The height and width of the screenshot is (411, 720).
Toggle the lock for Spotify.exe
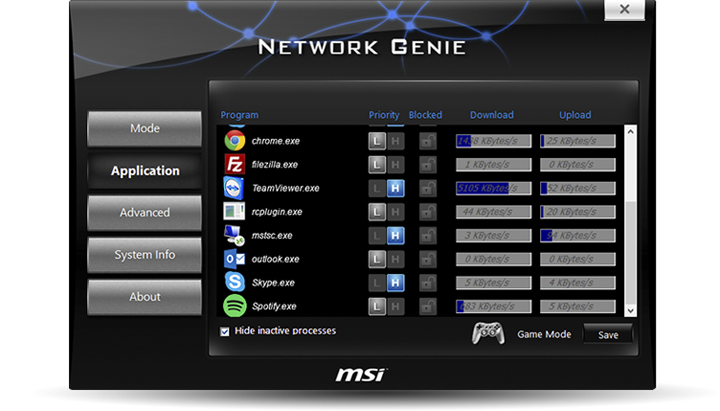(427, 306)
